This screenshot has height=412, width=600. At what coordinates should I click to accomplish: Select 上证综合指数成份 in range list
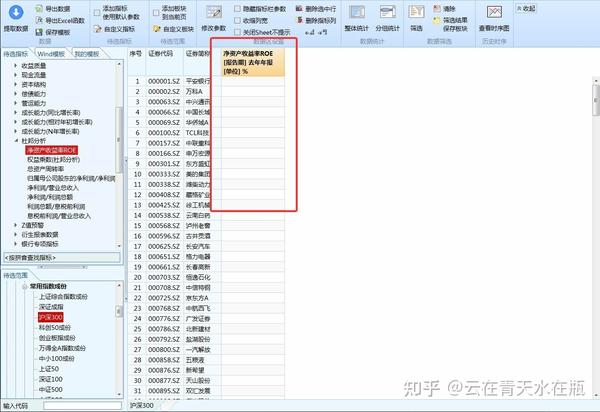(63, 296)
